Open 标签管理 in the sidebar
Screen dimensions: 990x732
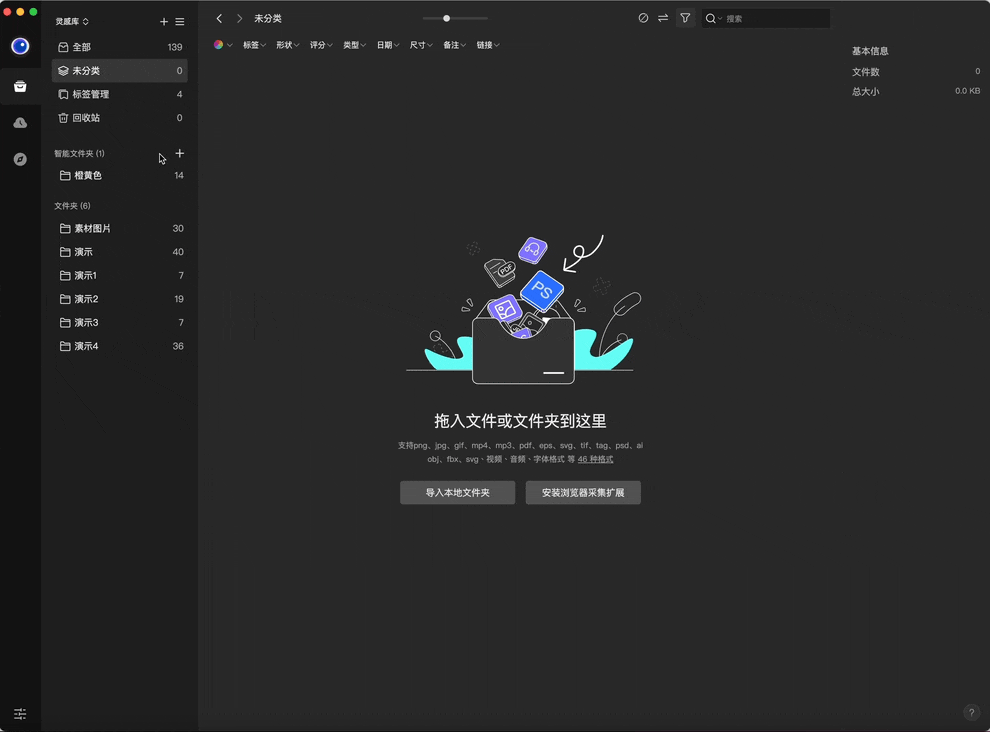(x=119, y=94)
